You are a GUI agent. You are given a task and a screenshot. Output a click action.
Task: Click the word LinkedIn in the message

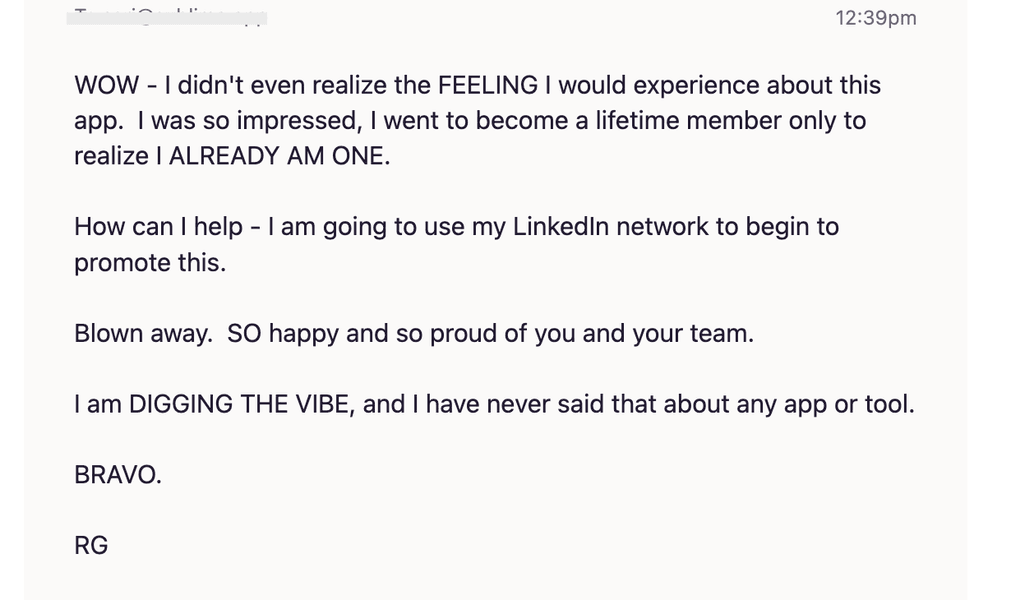point(561,227)
